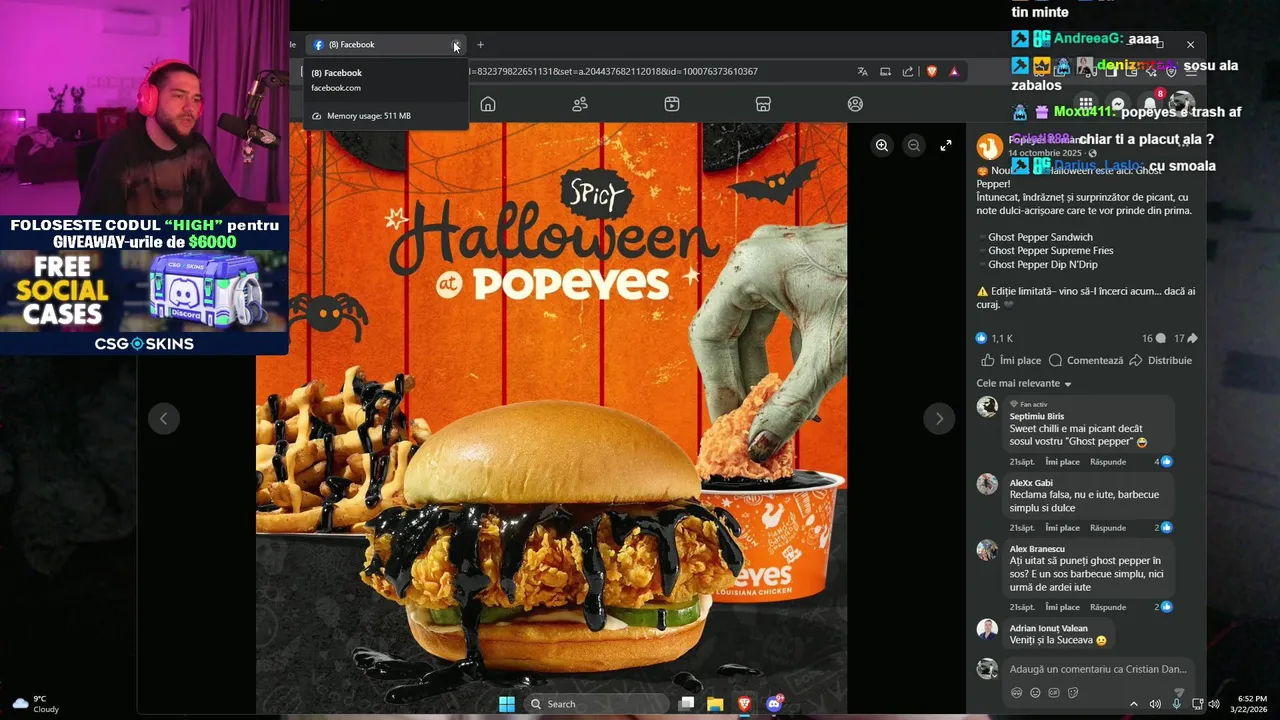Insert GIF in comment box
The image size is (1280, 720).
pyautogui.click(x=1054, y=692)
